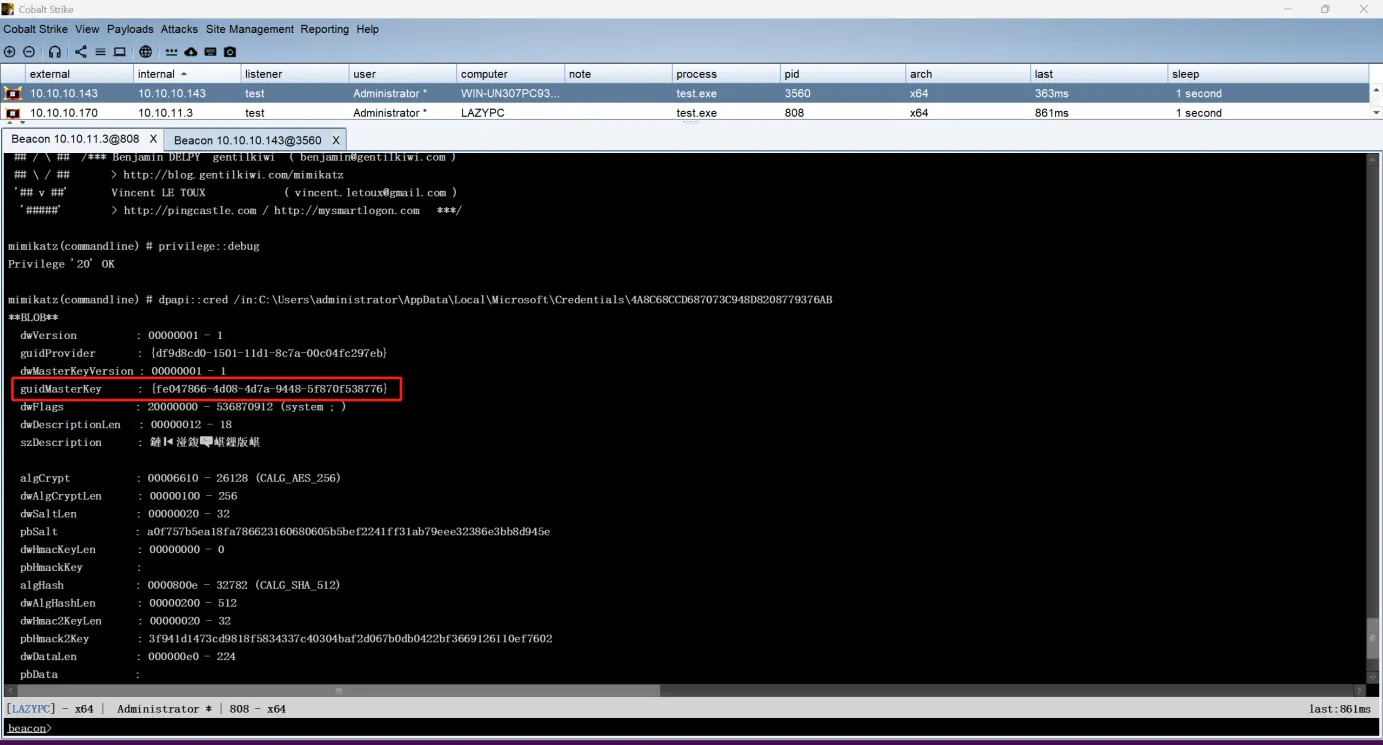Viewport: 1383px width, 745px height.
Task: Click the disconnect (minus circle) toolbar icon
Action: click(x=29, y=52)
